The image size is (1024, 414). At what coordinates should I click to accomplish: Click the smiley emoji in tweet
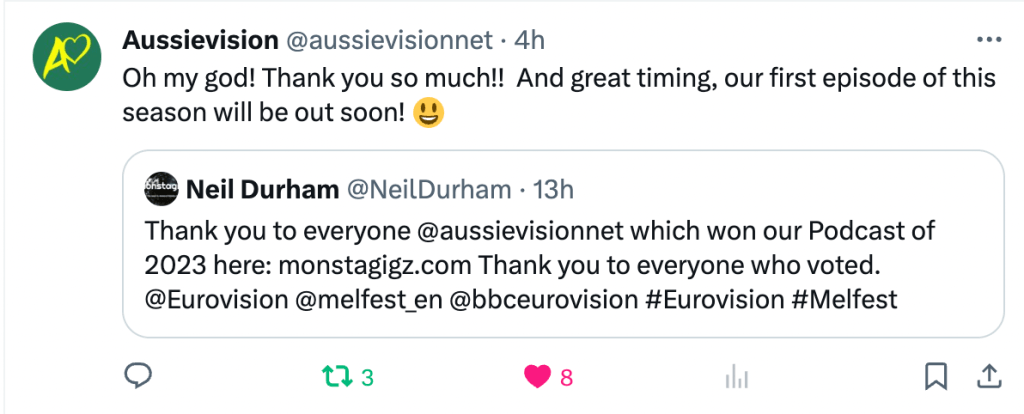tap(430, 114)
